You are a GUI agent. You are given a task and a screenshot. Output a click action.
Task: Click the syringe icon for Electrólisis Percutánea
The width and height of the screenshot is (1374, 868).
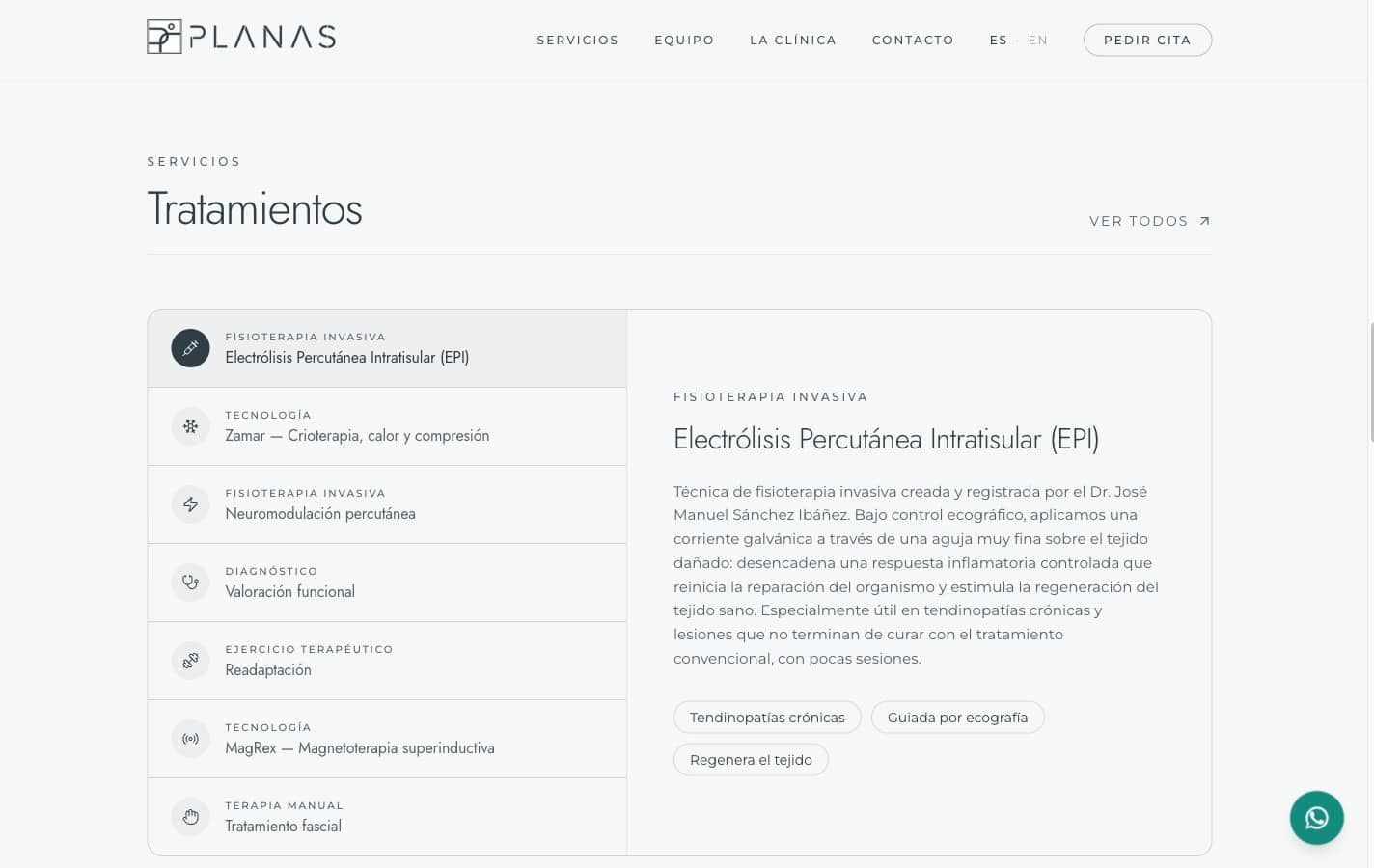point(190,348)
